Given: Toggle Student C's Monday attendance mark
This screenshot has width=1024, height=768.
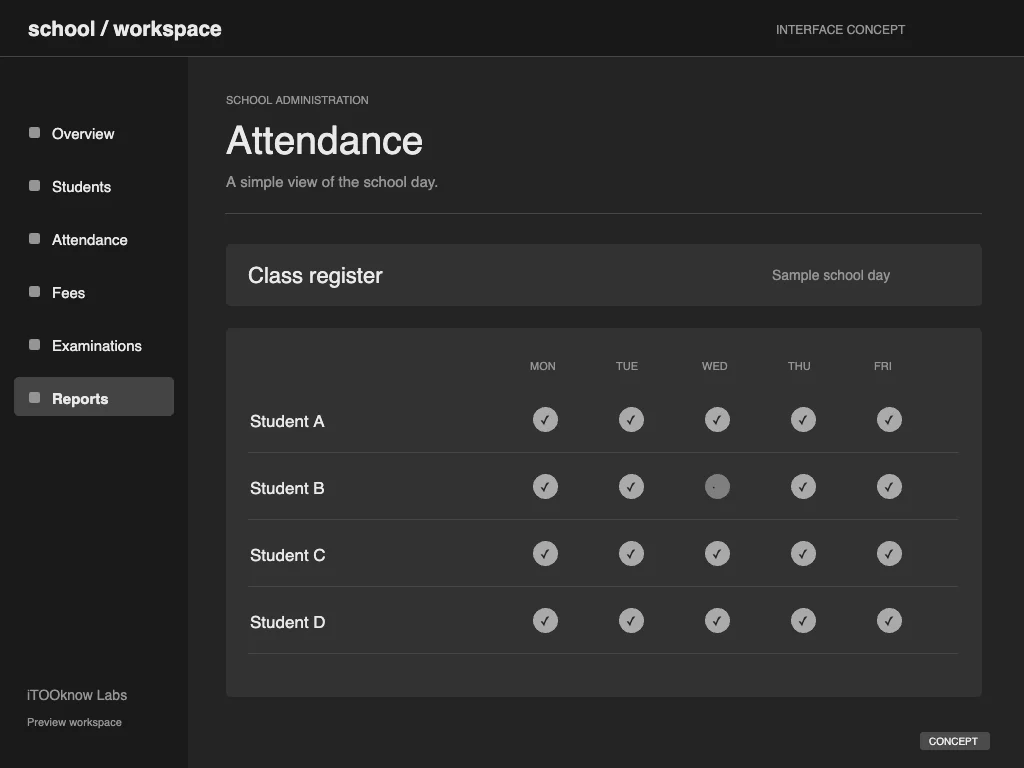Looking at the screenshot, I should (545, 554).
